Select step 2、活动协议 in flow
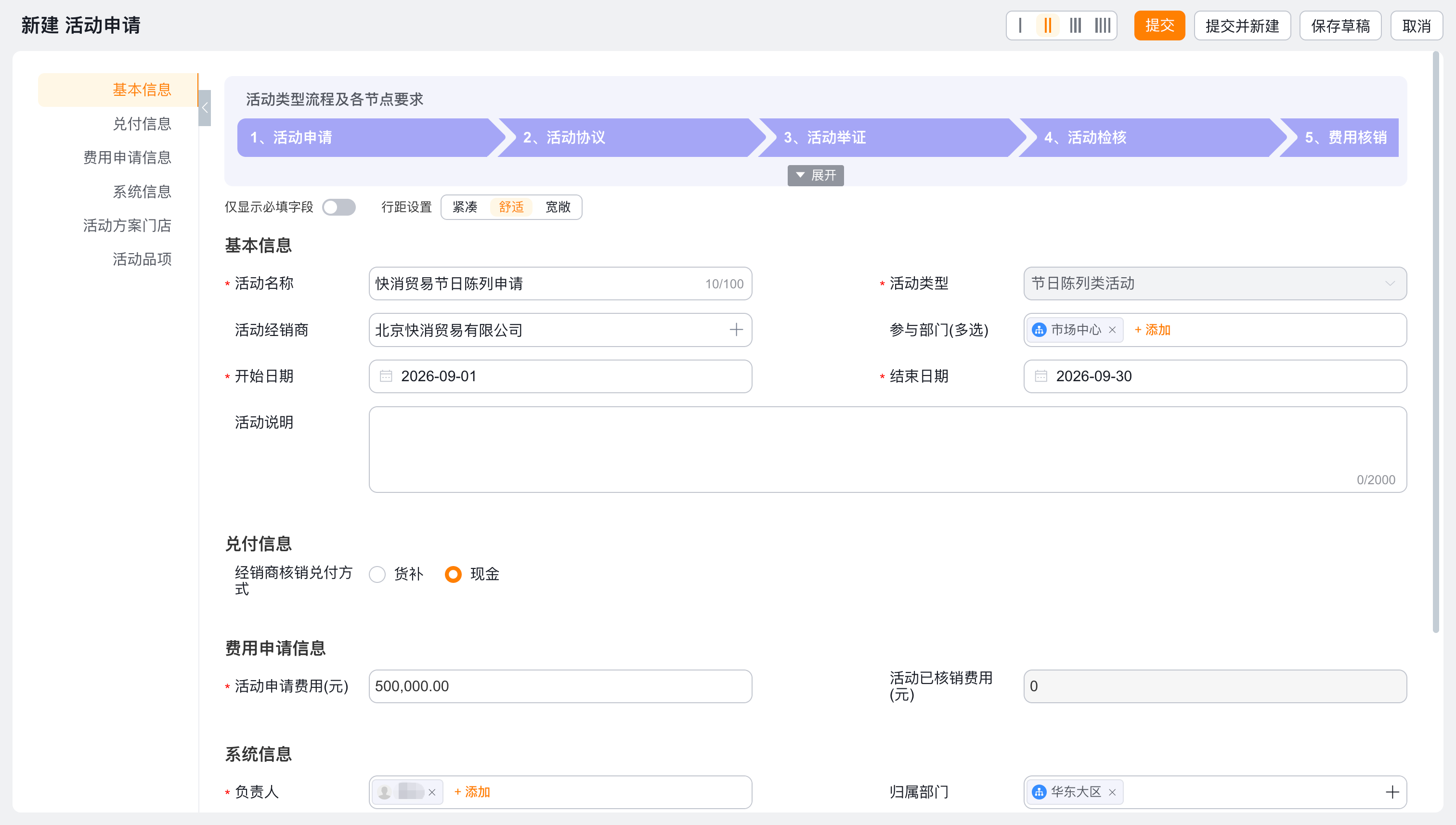The width and height of the screenshot is (1456, 825). click(x=631, y=138)
